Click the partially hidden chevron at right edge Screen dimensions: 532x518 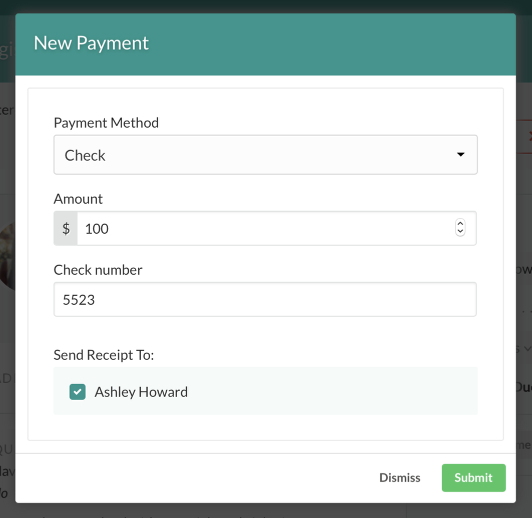pos(527,348)
